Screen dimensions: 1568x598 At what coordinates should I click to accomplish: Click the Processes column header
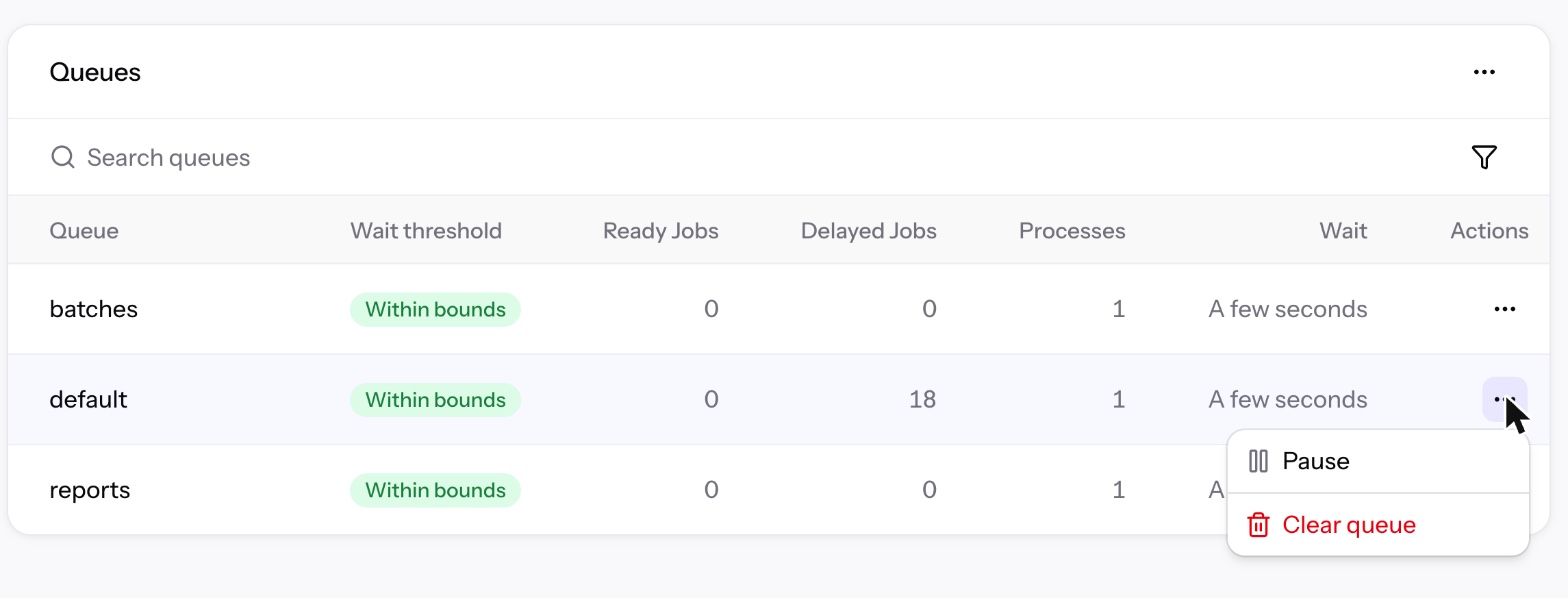tap(1072, 231)
